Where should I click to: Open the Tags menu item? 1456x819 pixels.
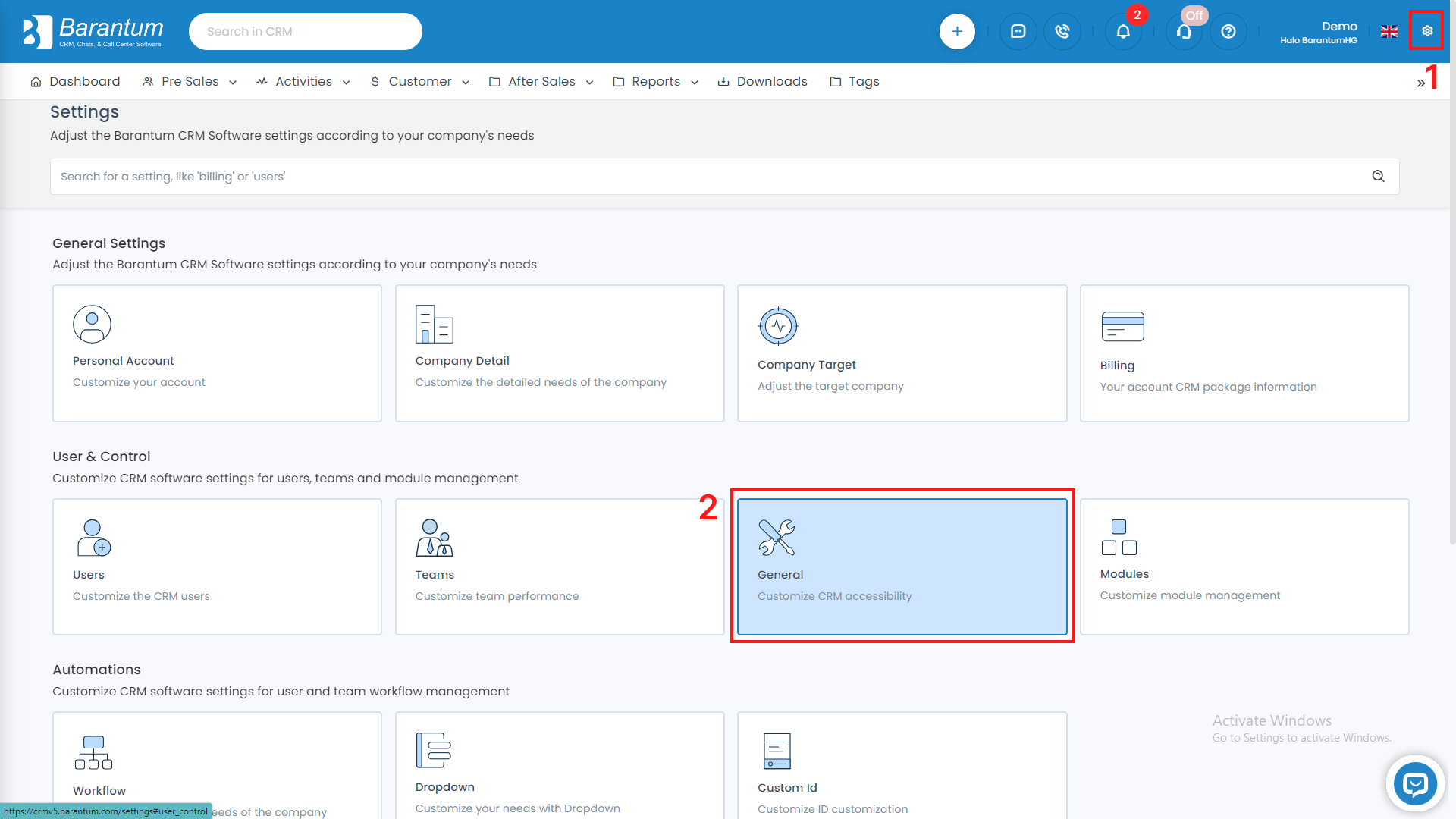click(855, 81)
